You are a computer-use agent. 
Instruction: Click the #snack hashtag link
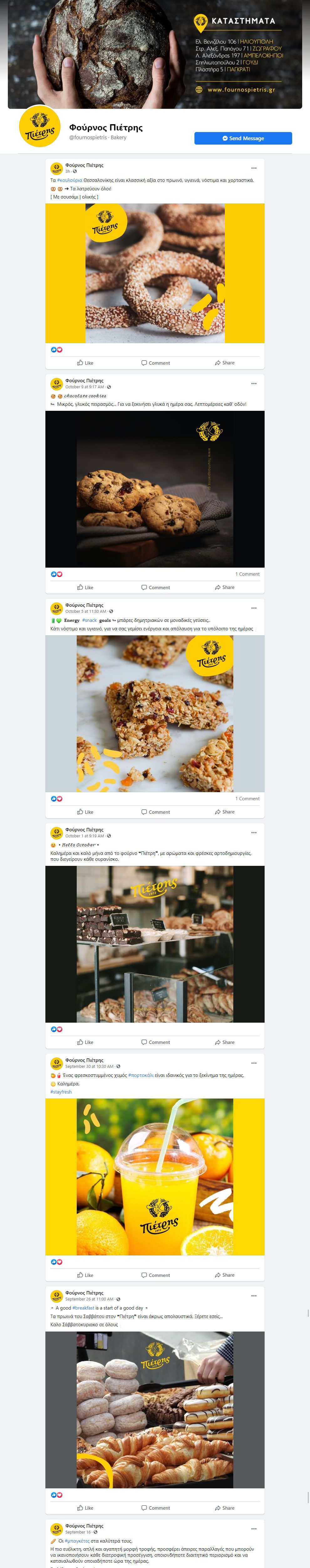pyautogui.click(x=89, y=620)
